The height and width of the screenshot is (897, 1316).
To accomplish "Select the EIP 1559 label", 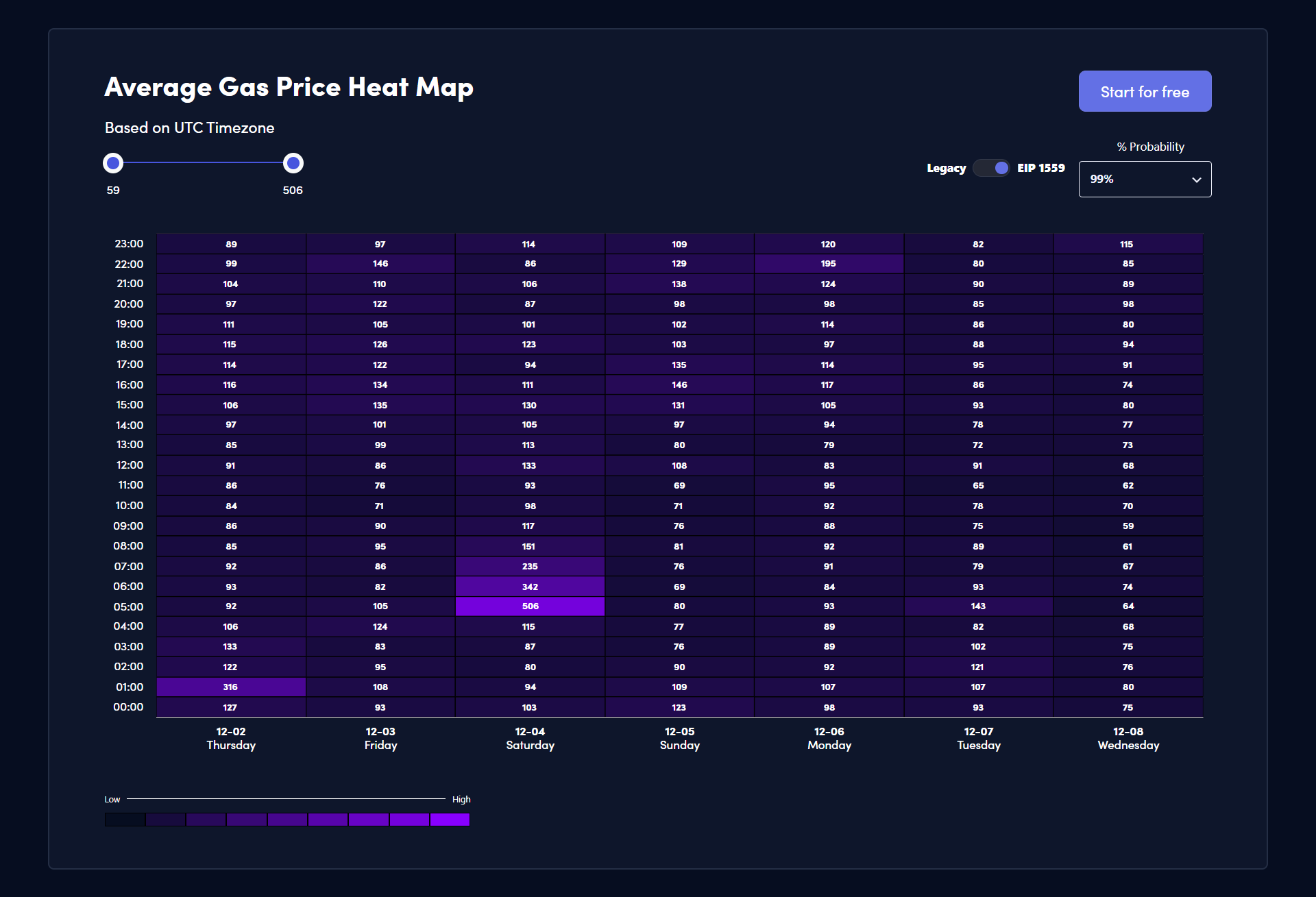I will (x=1040, y=168).
